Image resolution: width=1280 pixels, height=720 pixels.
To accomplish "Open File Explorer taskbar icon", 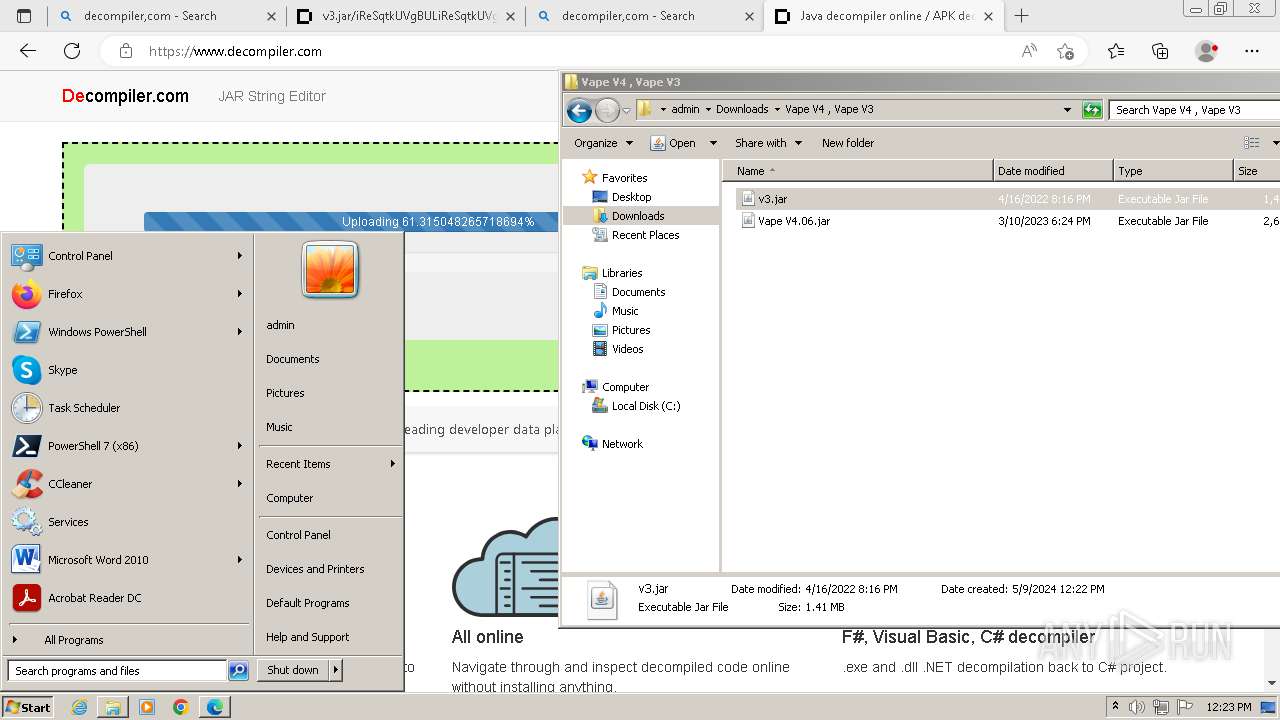I will pos(113,707).
